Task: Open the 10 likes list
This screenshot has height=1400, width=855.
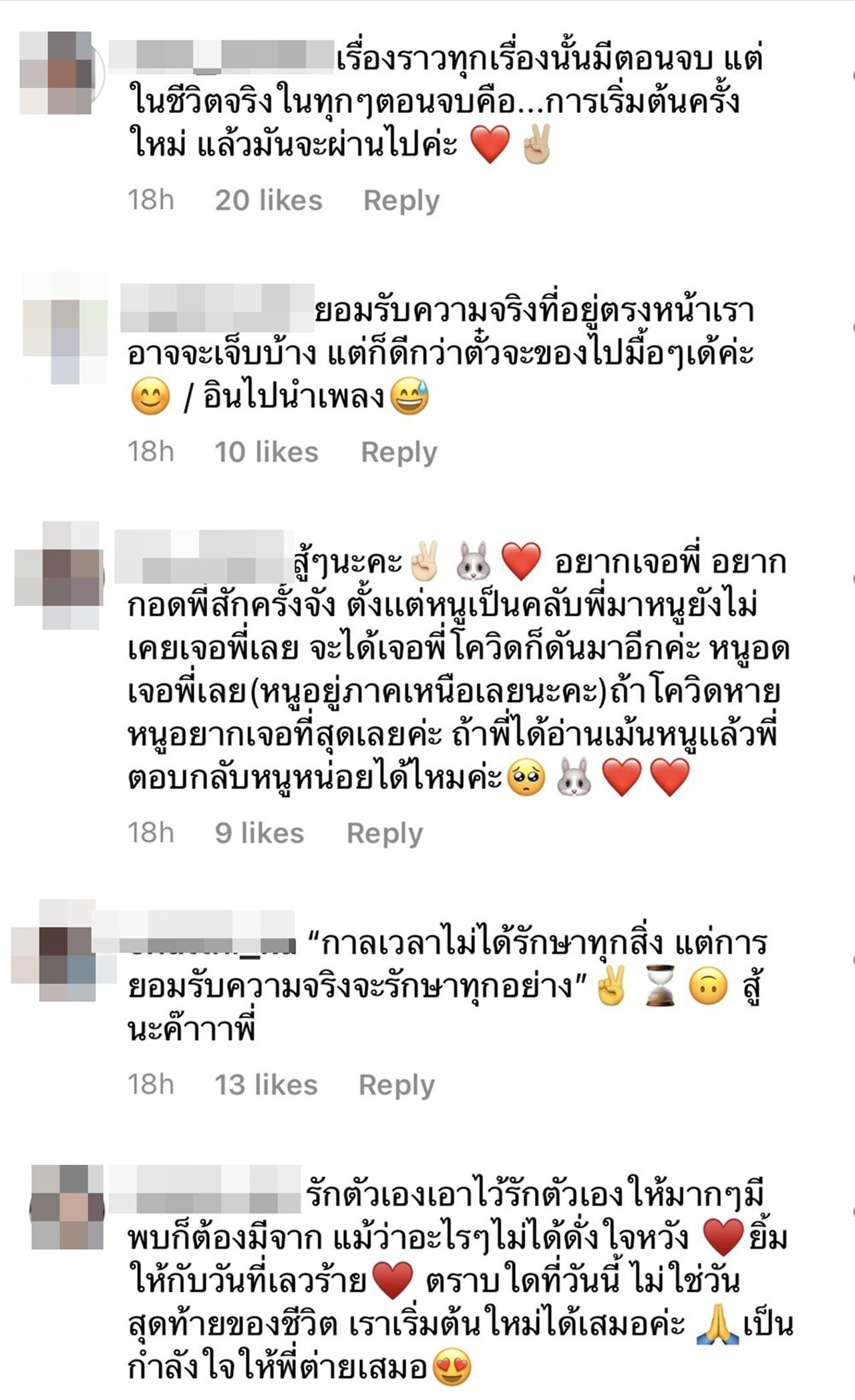Action: point(267,452)
